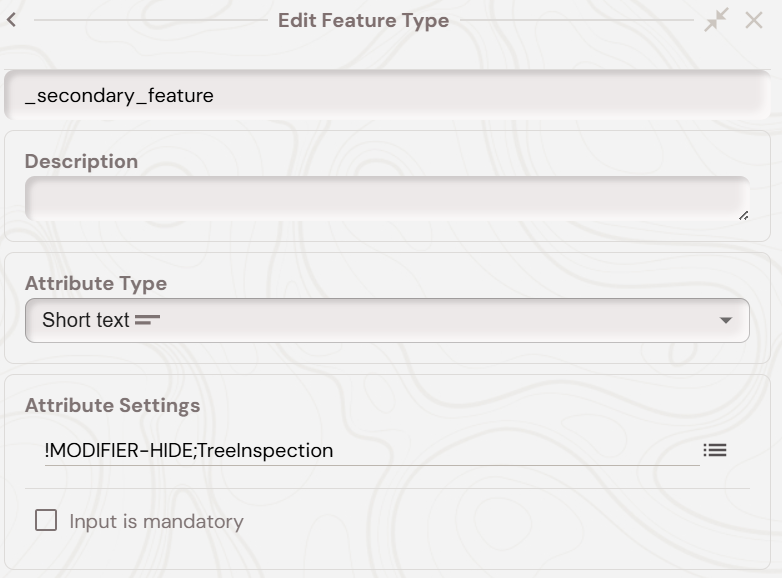Click the 'Attribute Type' section label
The width and height of the screenshot is (782, 578).
tap(95, 283)
